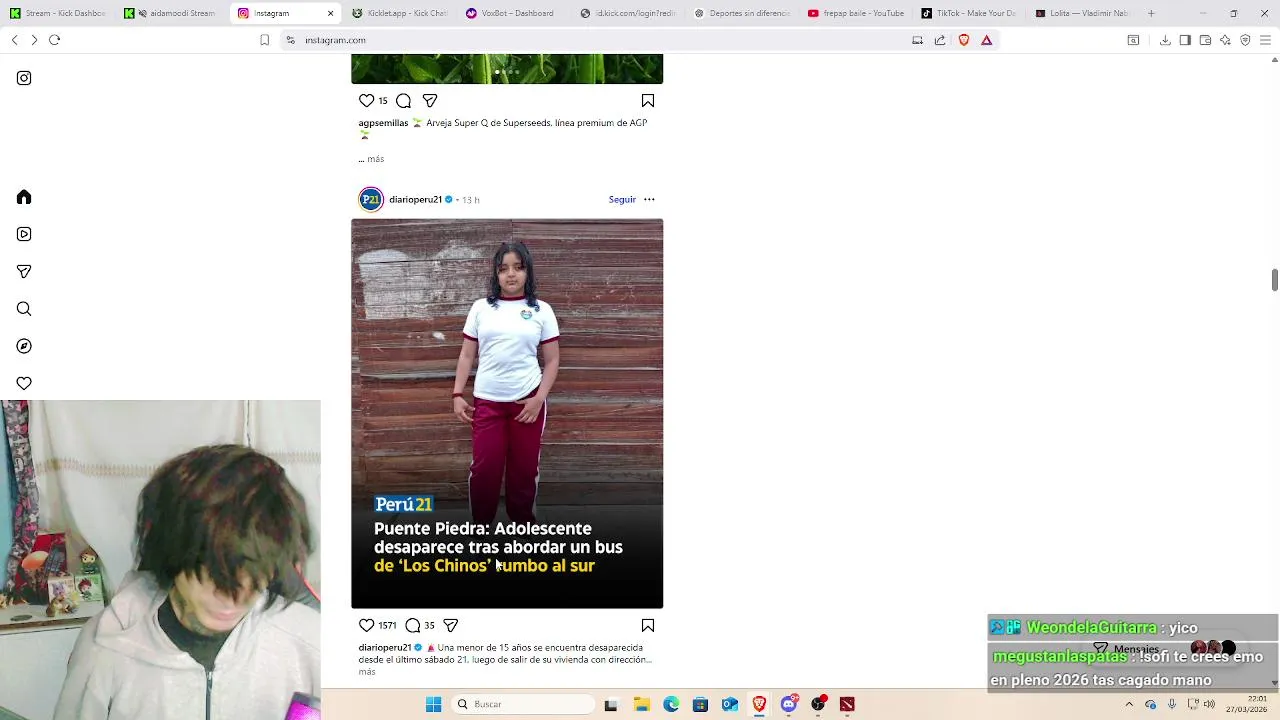
Task: Open Reels from the sidebar
Action: (x=24, y=234)
